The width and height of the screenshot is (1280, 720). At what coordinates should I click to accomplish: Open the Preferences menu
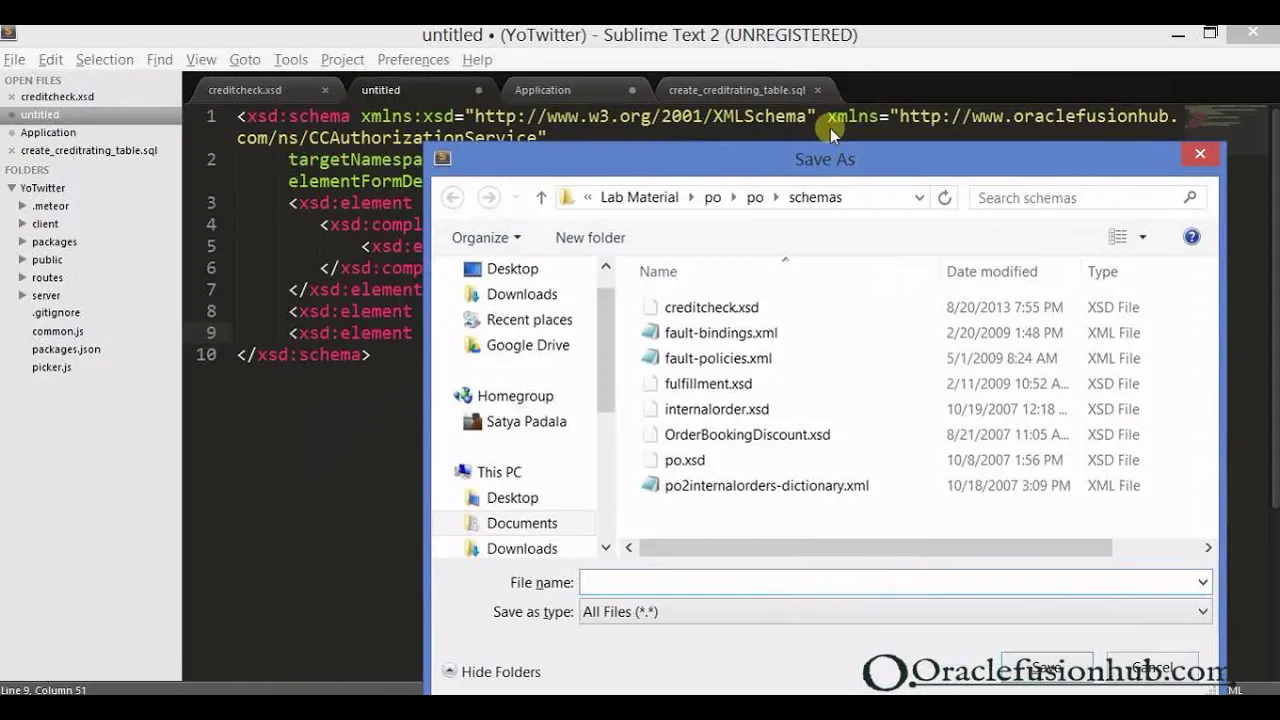pos(413,60)
